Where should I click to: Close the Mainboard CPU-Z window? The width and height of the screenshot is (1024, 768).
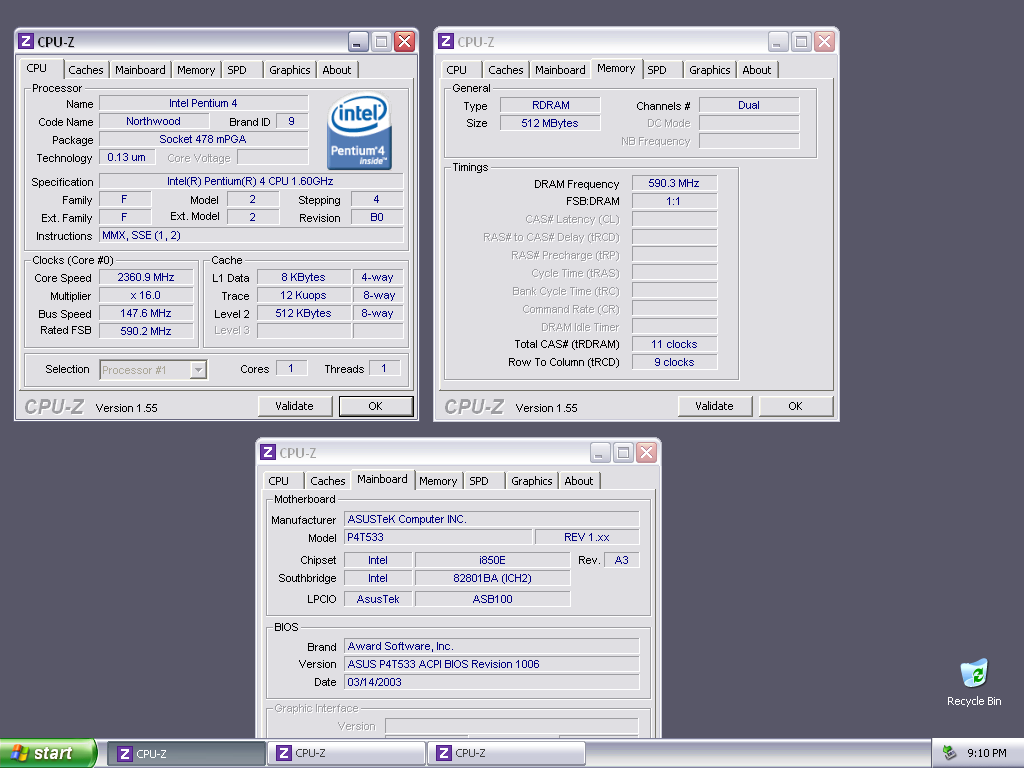[x=647, y=453]
